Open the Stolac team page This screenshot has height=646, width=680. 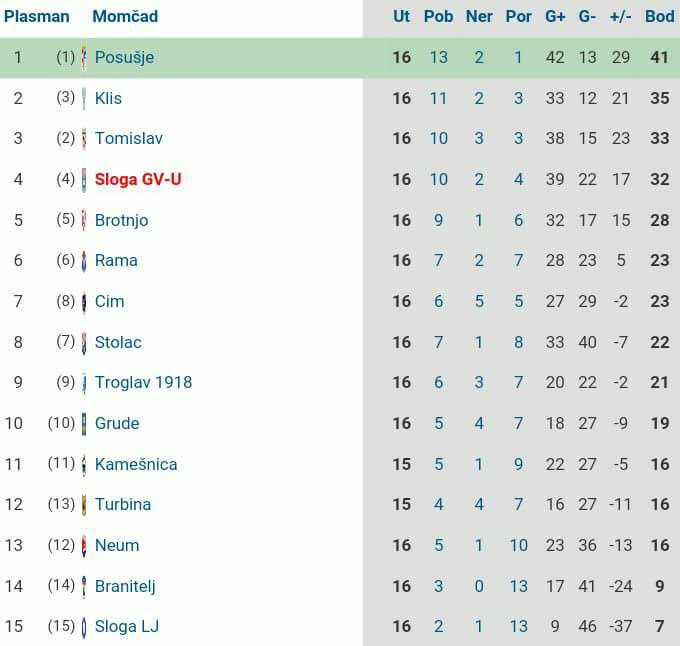tap(118, 343)
